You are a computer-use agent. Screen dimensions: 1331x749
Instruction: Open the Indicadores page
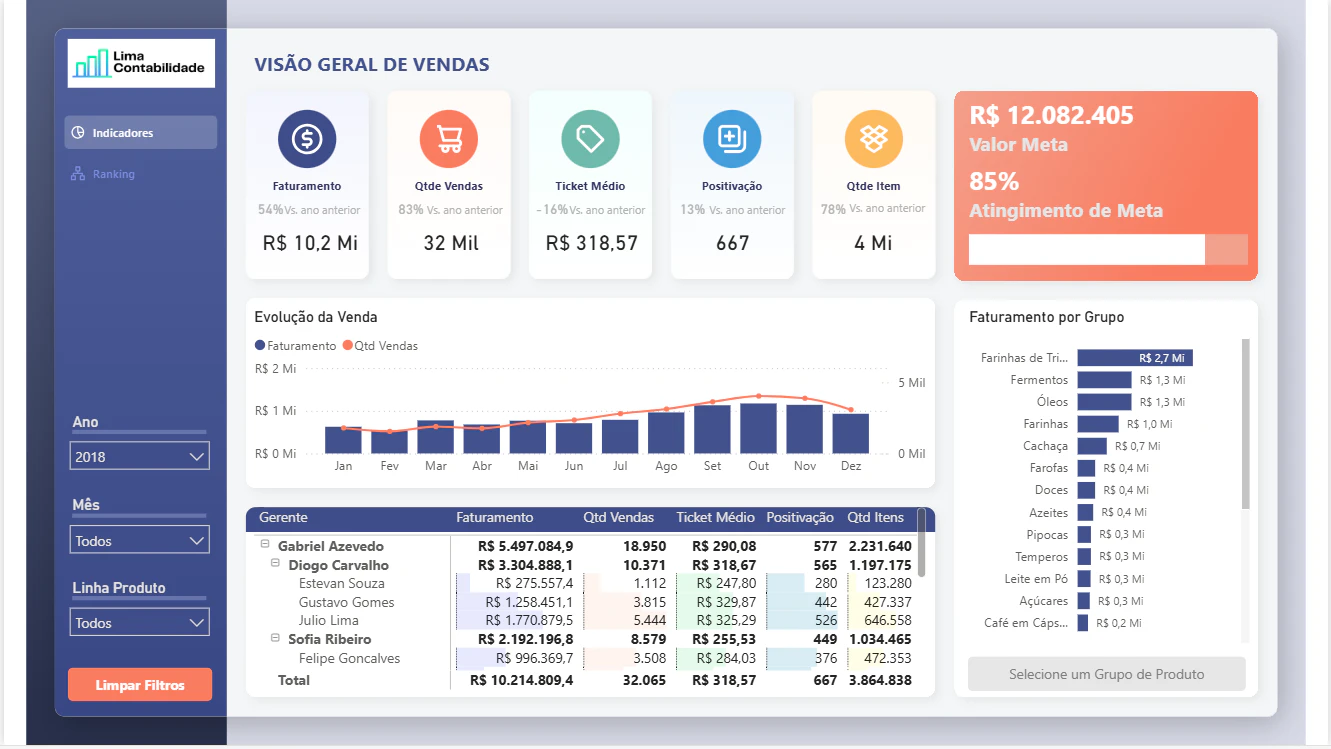141,133
